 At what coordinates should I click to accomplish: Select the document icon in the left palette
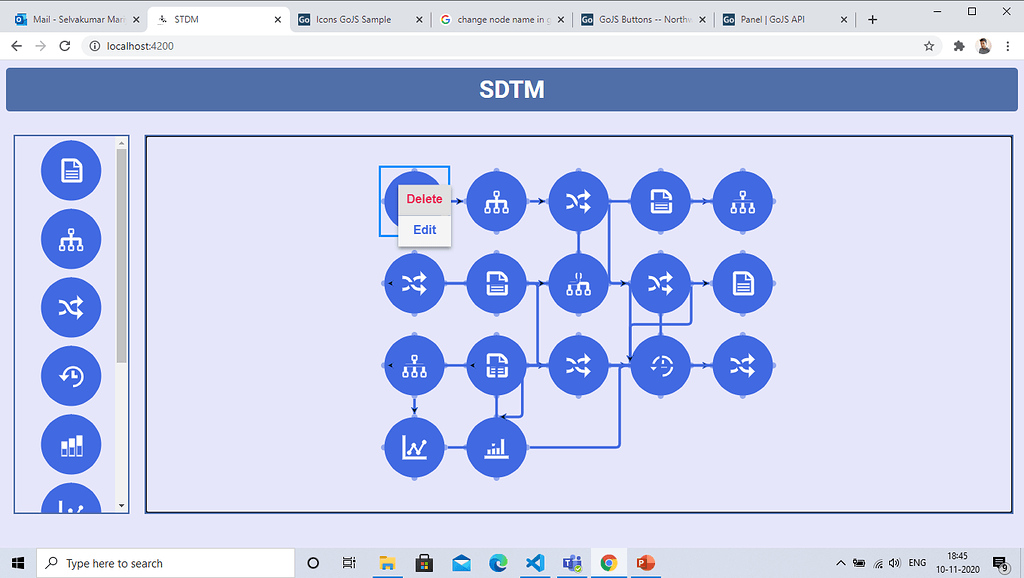pyautogui.click(x=71, y=171)
